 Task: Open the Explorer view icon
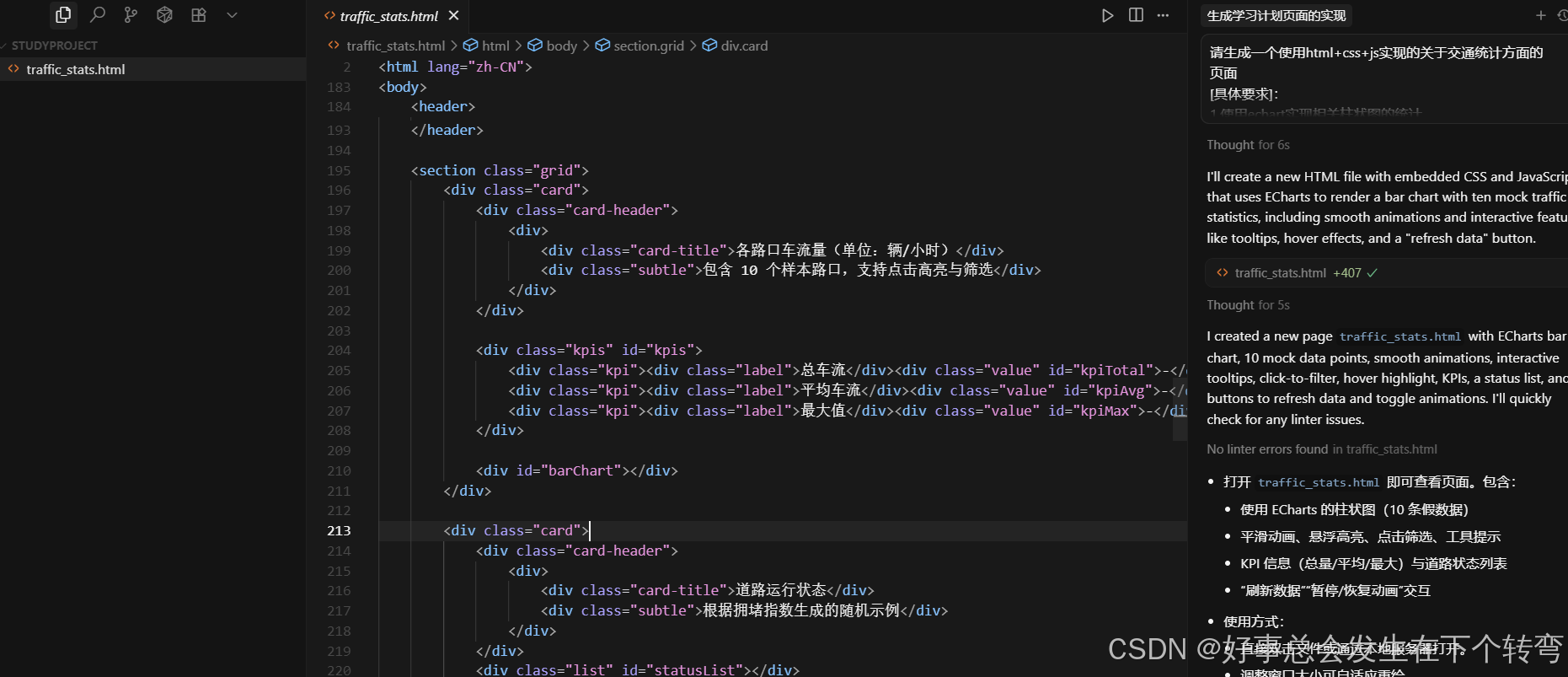pos(63,15)
